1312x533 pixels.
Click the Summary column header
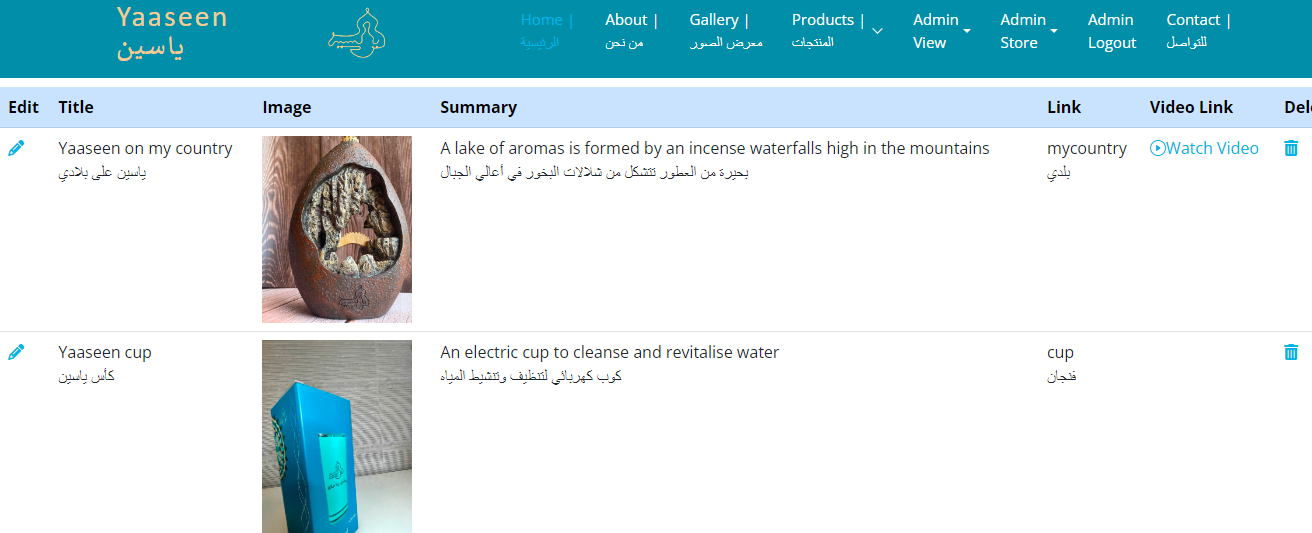[x=478, y=107]
